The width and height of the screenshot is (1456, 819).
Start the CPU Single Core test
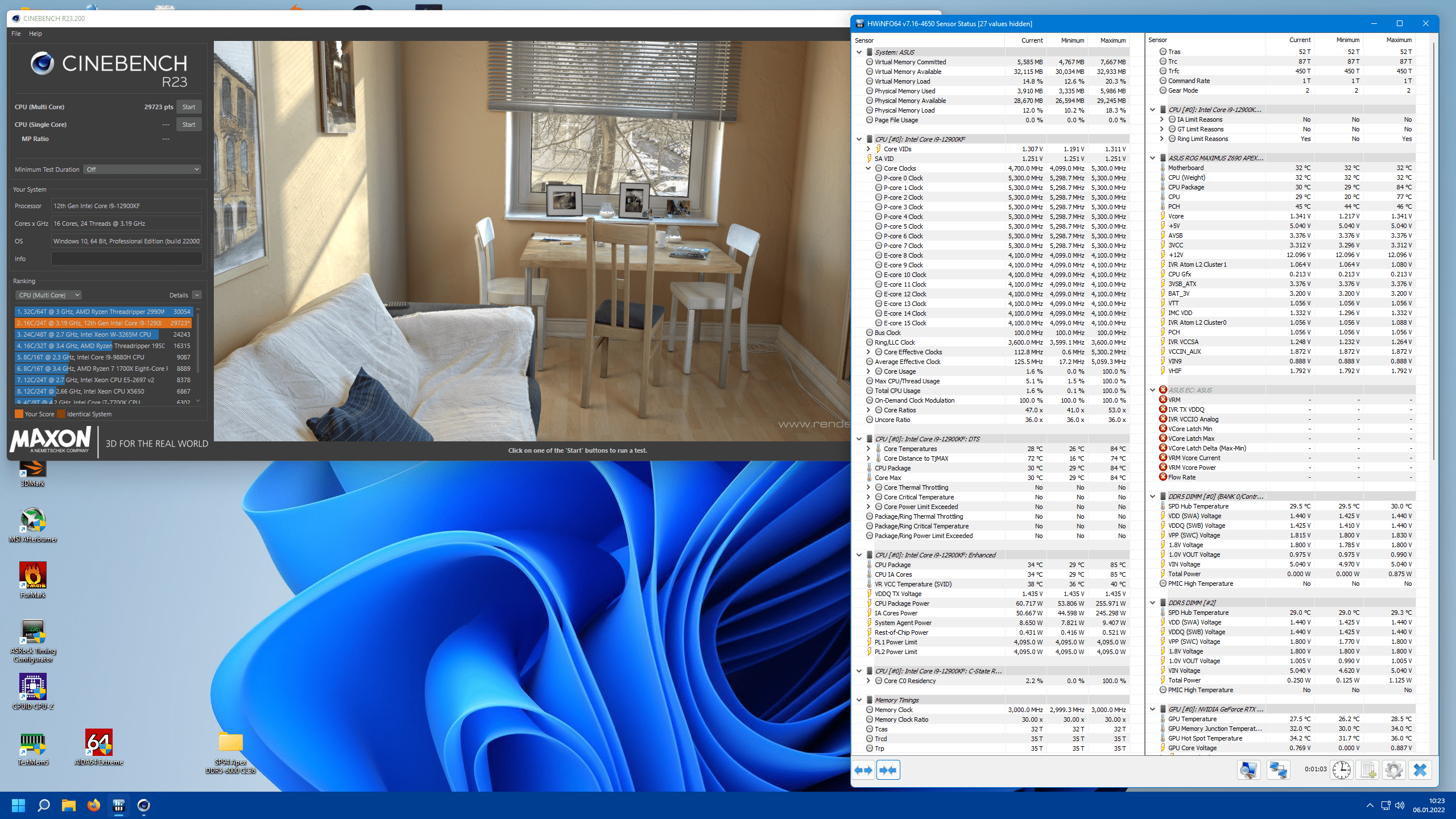tap(189, 125)
